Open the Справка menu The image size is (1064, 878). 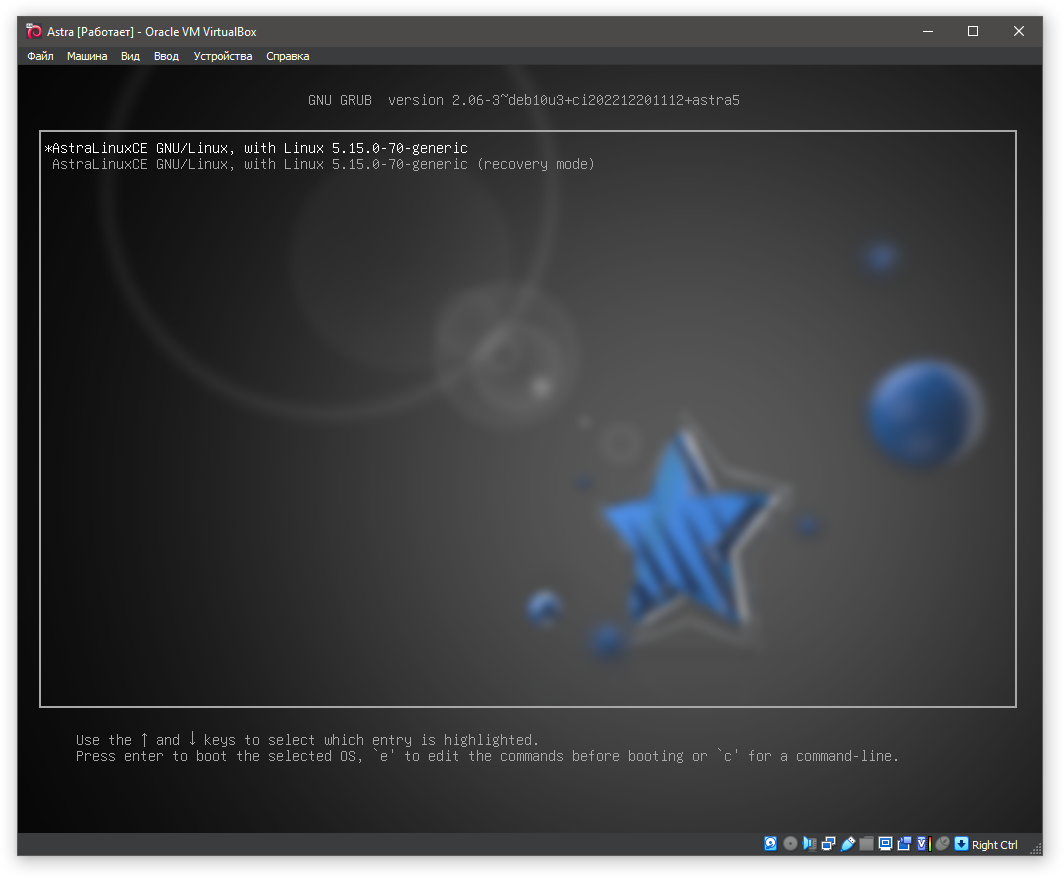click(288, 56)
